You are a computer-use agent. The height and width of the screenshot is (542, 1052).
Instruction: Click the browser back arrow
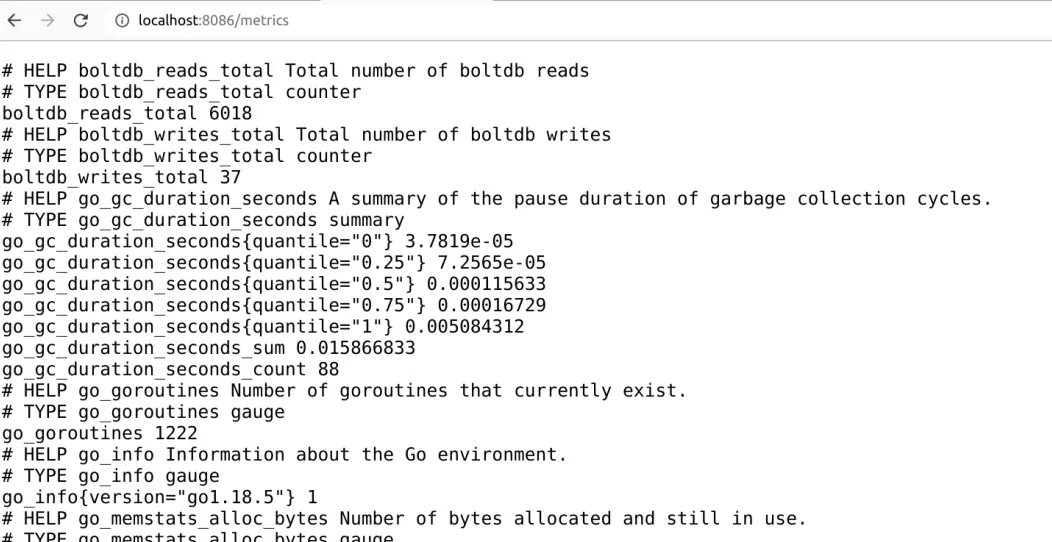pos(15,20)
